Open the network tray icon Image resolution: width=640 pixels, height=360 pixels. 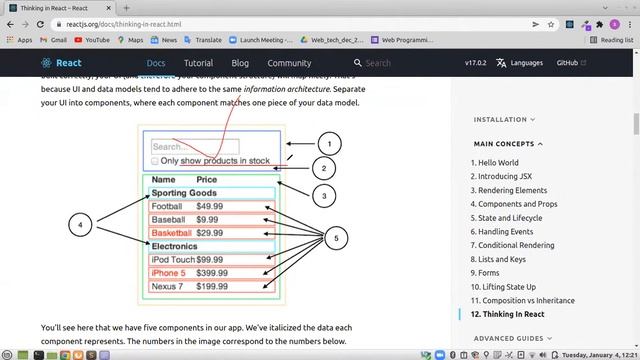tap(532, 355)
